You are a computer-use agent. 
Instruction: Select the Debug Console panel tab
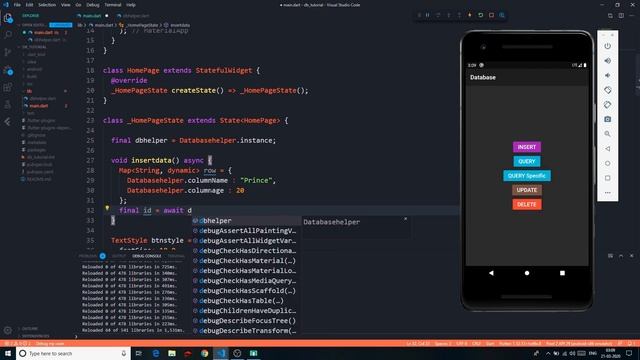point(147,256)
